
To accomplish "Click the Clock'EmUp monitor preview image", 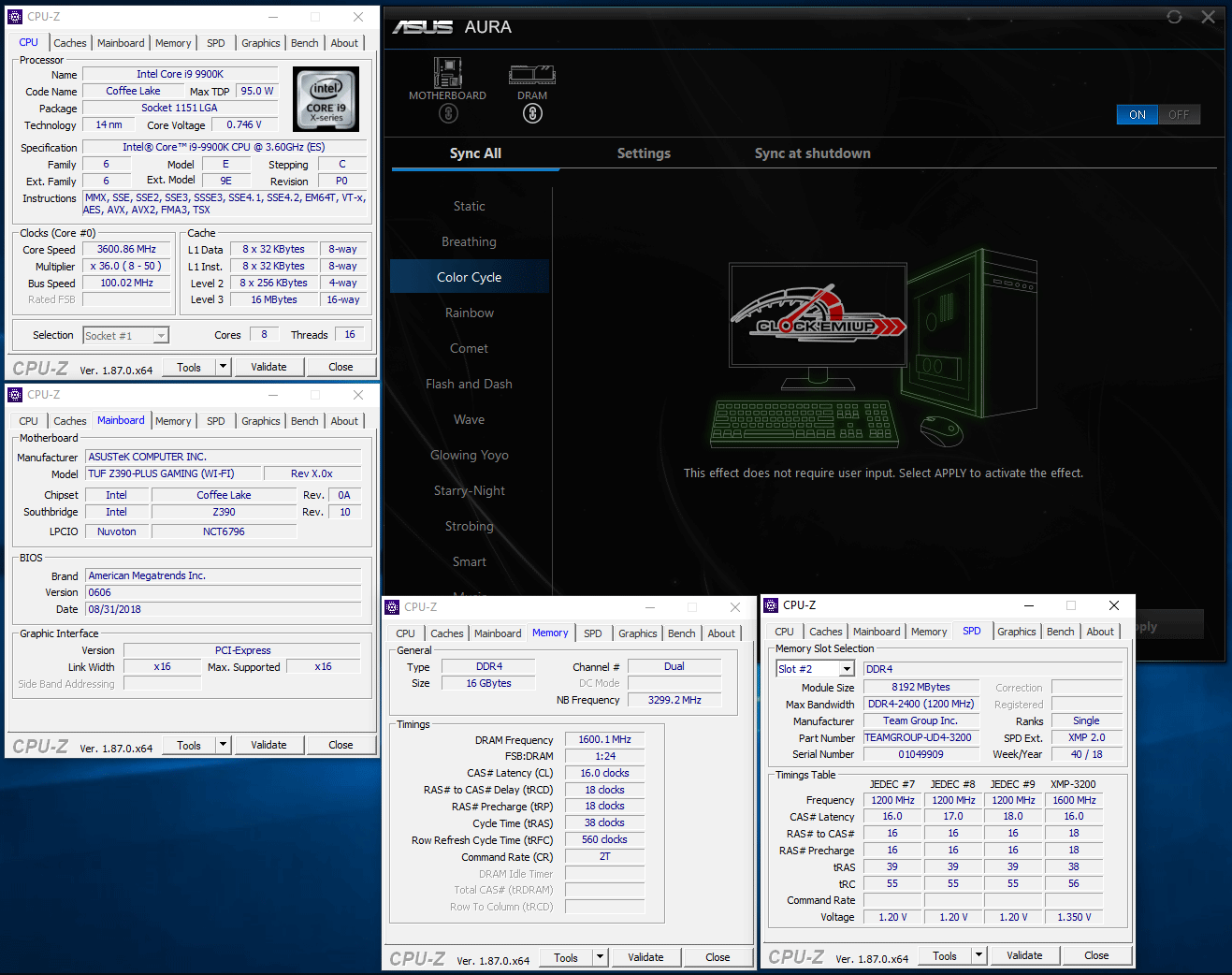I will click(818, 314).
